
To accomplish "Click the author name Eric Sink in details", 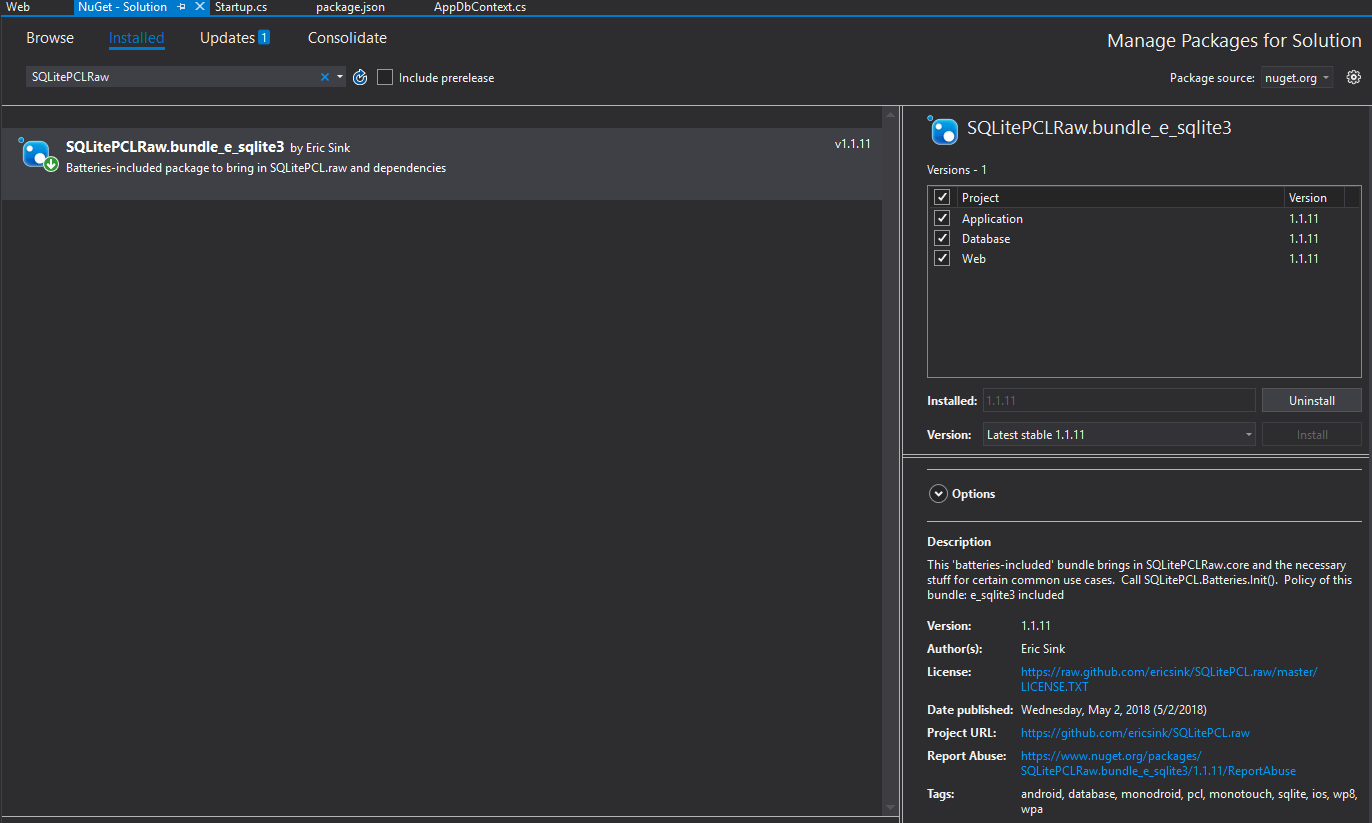I will coord(1043,649).
